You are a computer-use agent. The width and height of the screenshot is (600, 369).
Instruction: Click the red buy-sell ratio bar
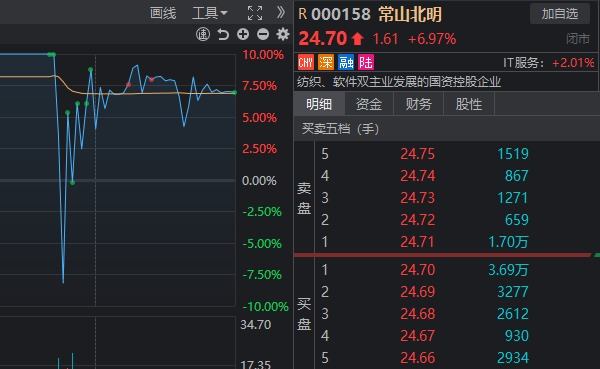[x=443, y=255]
